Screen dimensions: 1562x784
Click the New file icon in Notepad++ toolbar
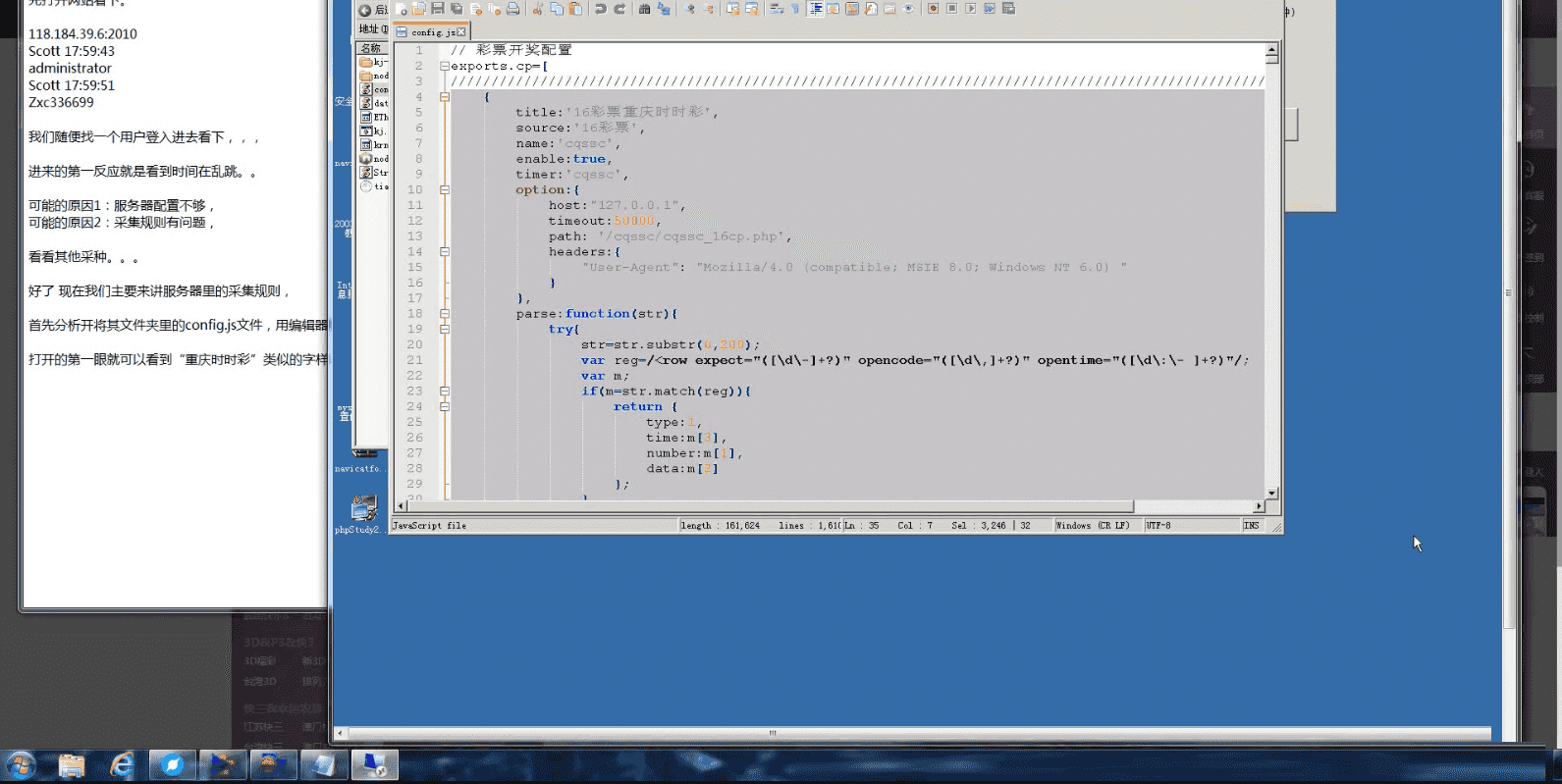tap(401, 9)
